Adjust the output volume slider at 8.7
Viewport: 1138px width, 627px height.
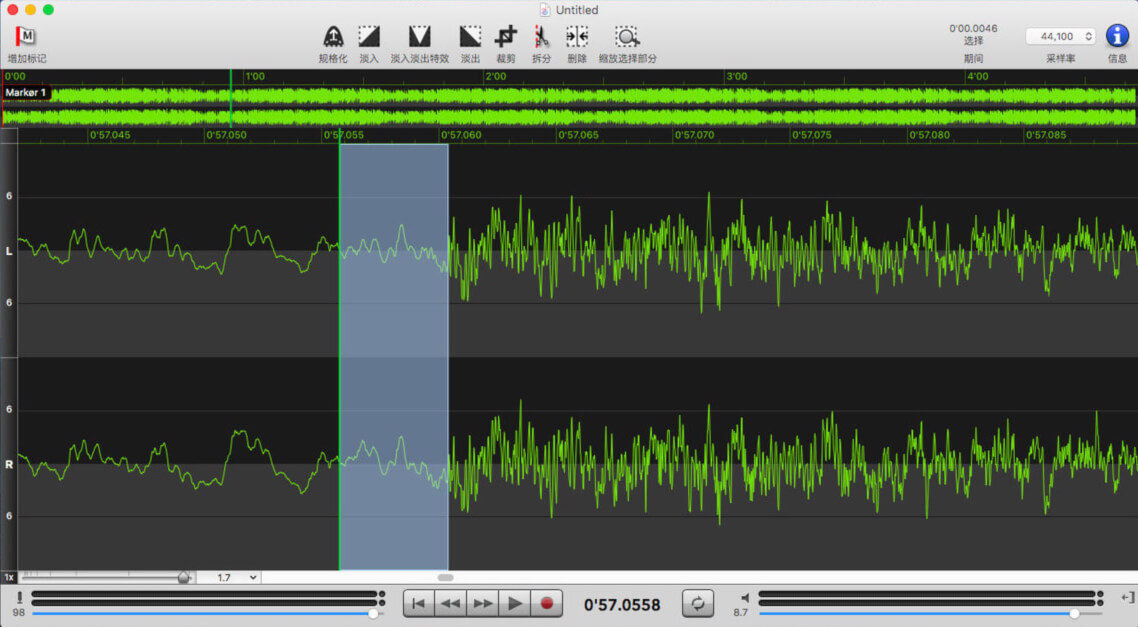pos(1074,613)
